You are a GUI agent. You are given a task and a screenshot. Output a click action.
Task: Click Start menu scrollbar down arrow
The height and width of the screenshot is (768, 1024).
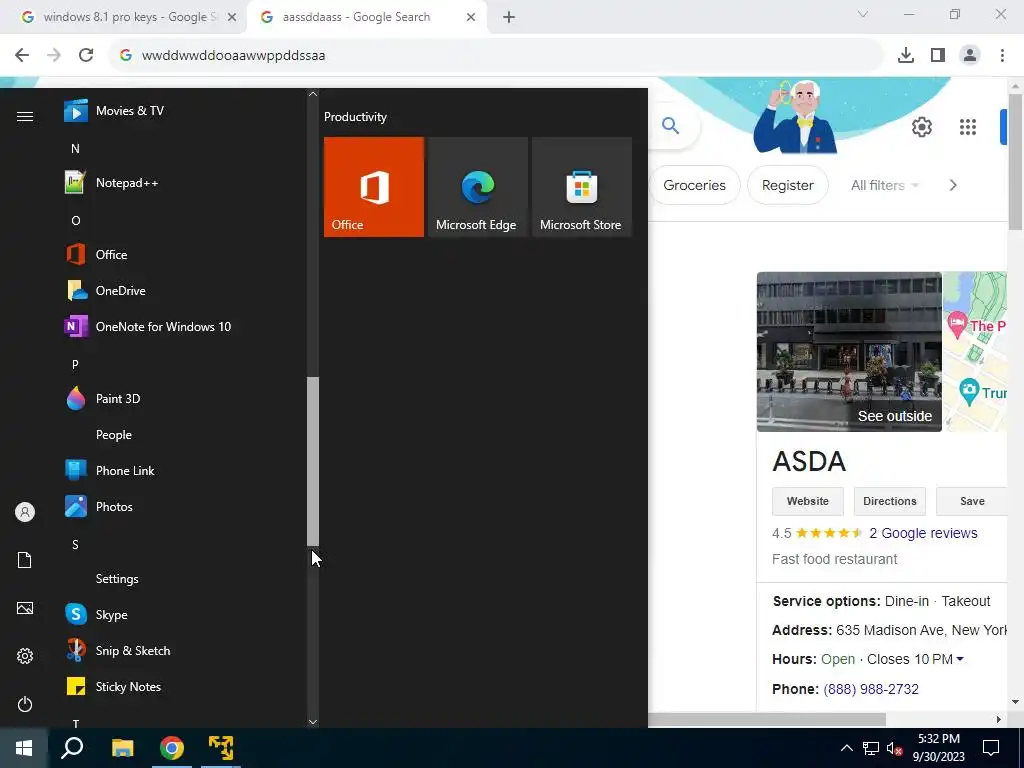click(x=313, y=722)
